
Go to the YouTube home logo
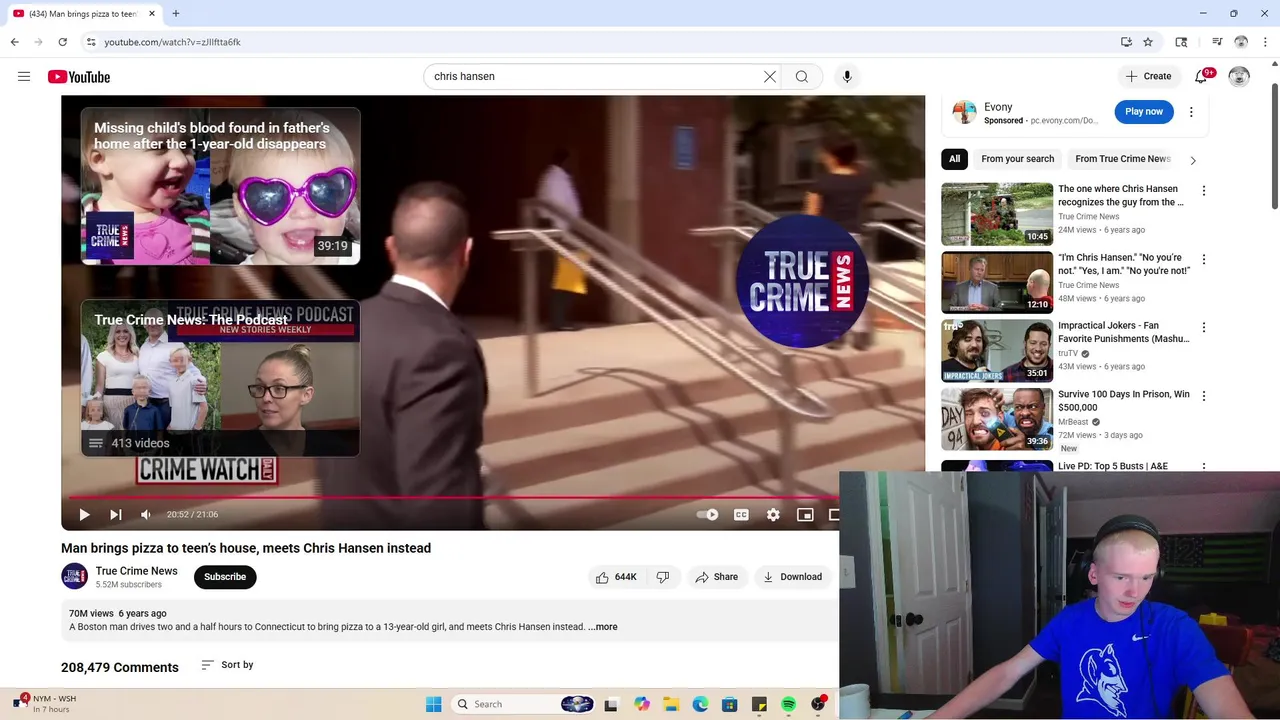tap(78, 77)
